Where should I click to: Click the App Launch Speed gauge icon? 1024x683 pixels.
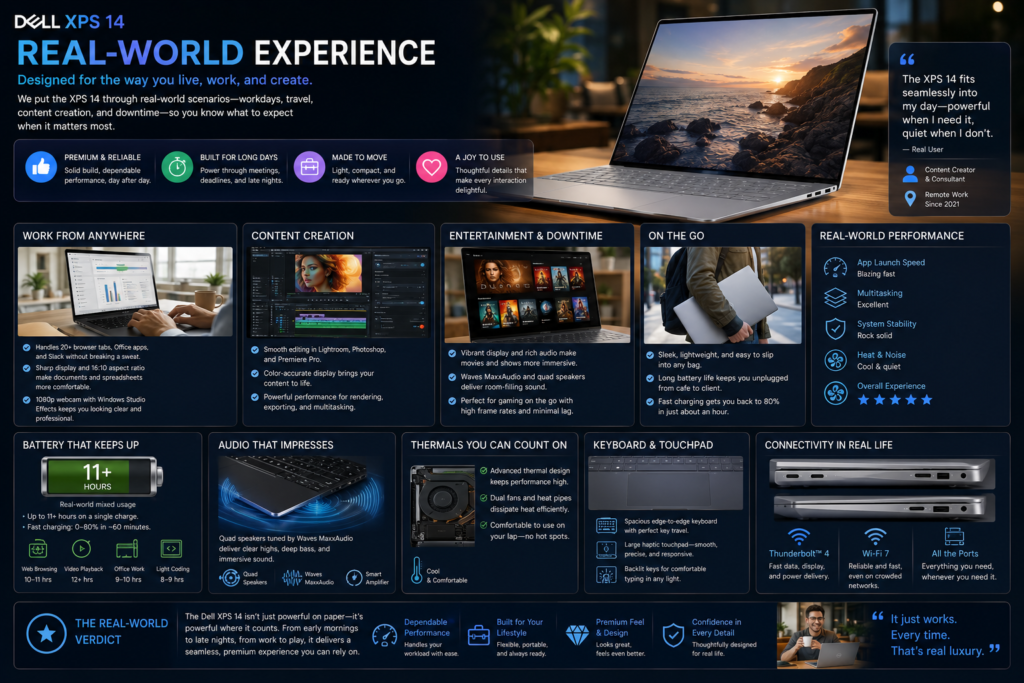[x=835, y=267]
